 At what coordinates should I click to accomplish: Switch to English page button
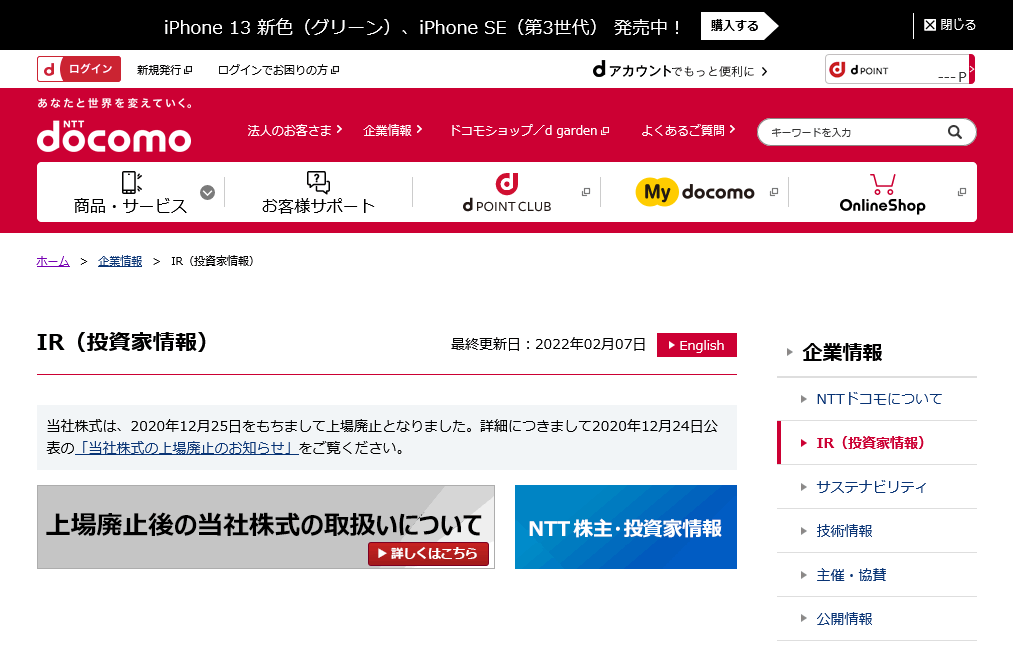(x=696, y=345)
